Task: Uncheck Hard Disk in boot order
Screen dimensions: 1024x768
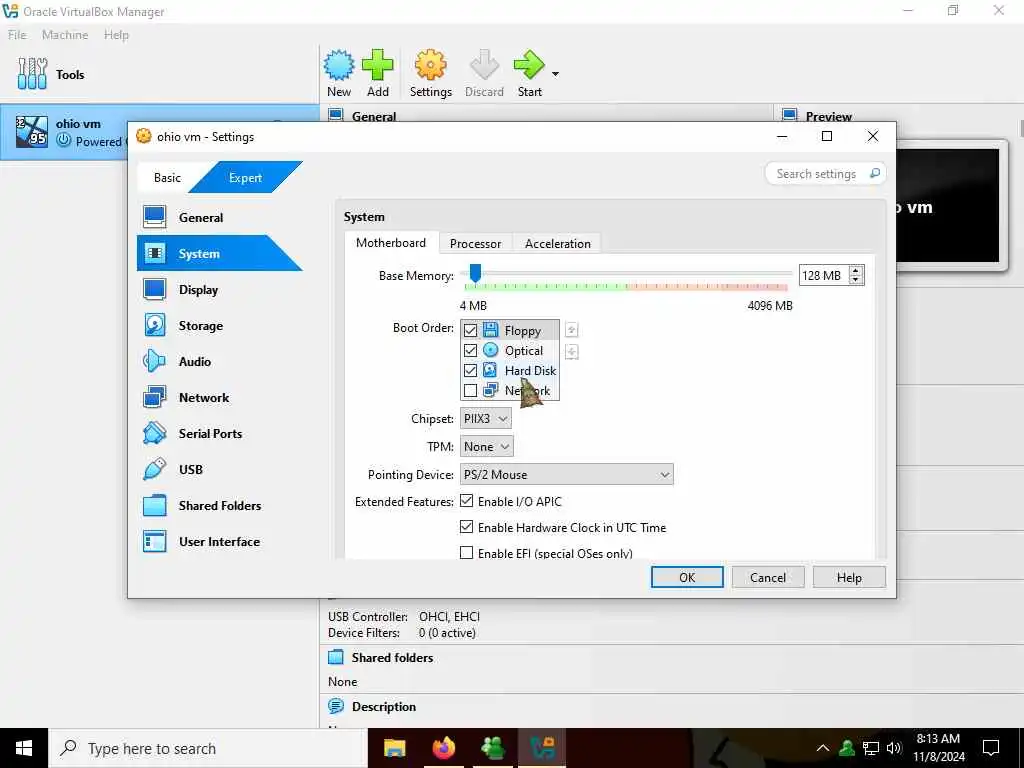Action: point(470,370)
